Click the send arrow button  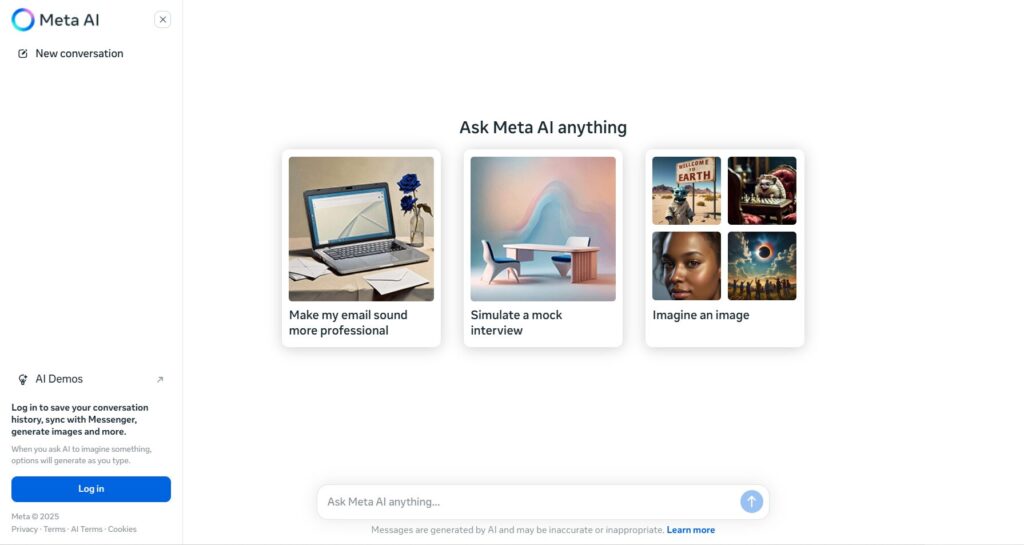[x=752, y=501]
